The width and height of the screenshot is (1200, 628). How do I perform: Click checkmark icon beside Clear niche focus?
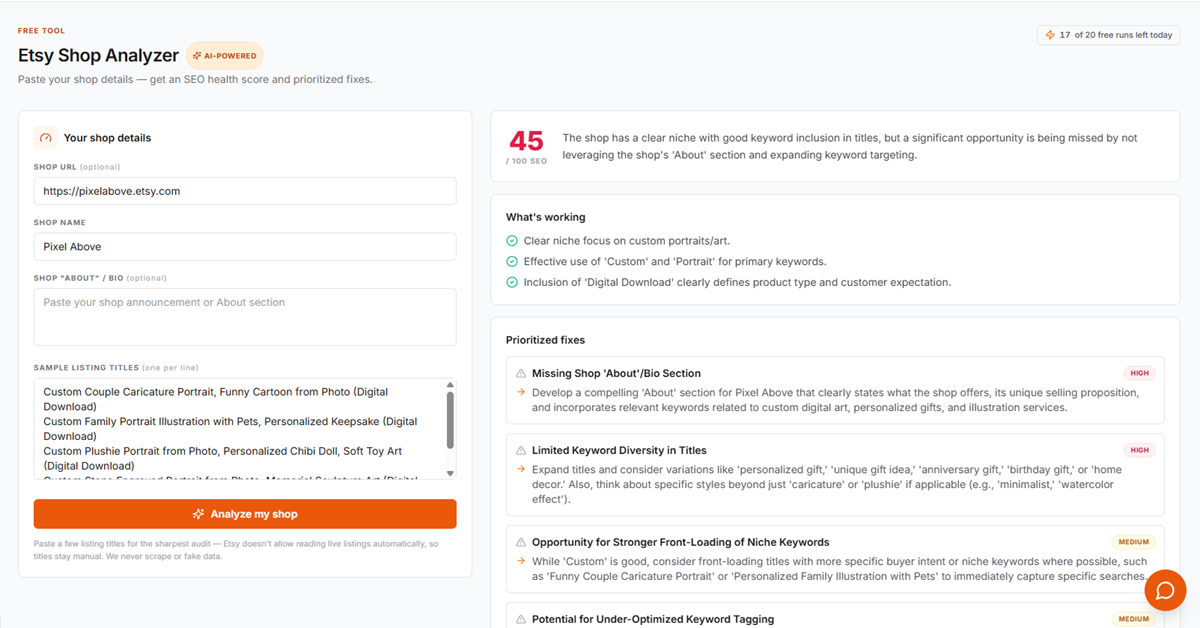pyautogui.click(x=512, y=241)
